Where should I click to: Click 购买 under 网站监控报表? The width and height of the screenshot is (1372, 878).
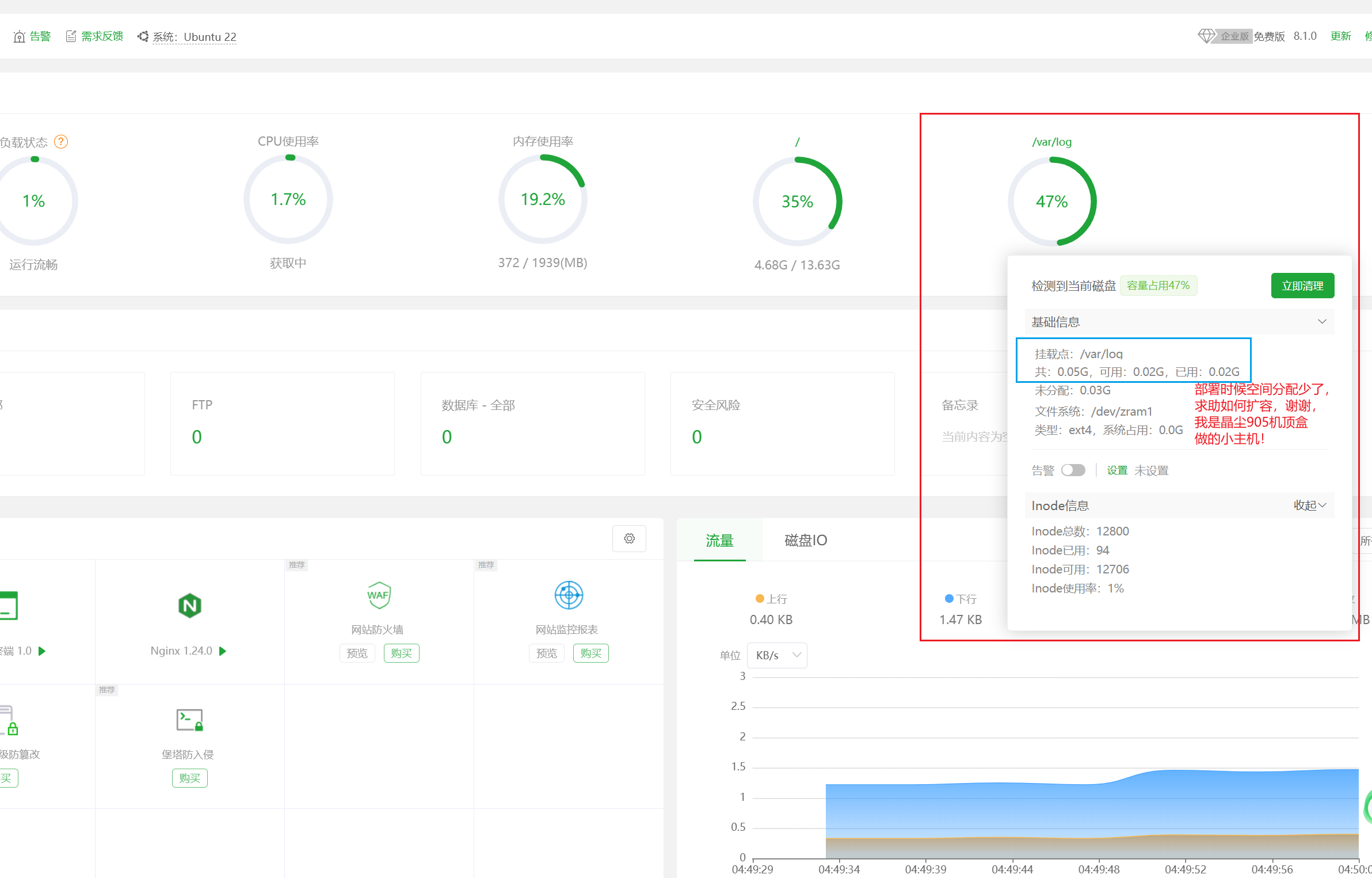click(591, 653)
